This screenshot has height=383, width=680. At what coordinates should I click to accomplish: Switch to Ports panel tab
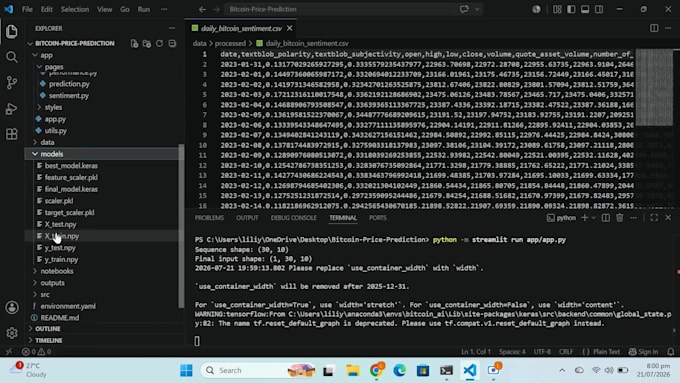[378, 218]
